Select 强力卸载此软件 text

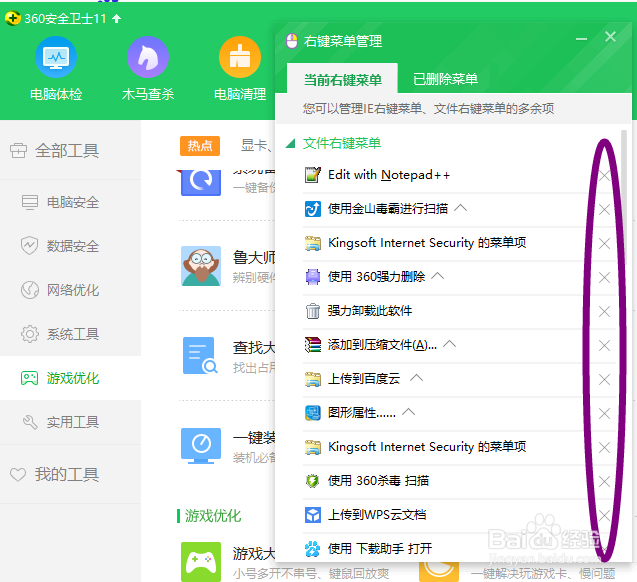tap(370, 311)
